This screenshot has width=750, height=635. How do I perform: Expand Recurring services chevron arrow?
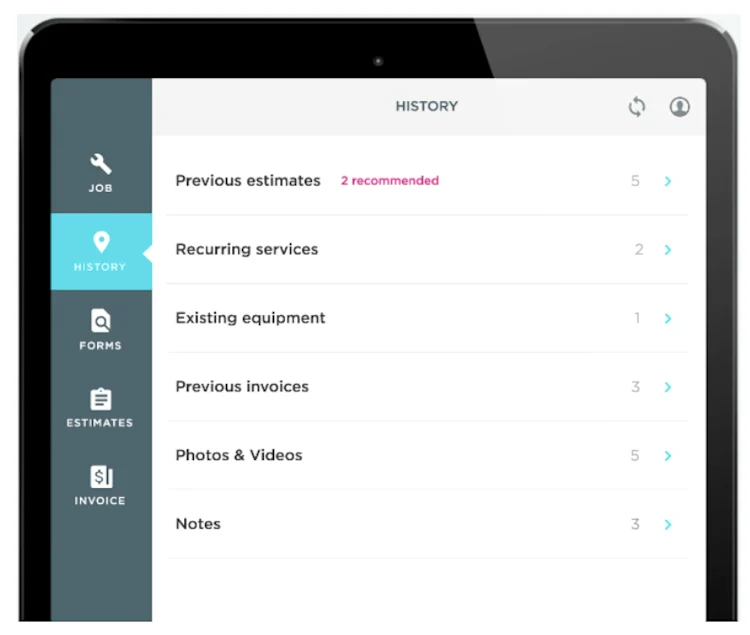coord(668,250)
